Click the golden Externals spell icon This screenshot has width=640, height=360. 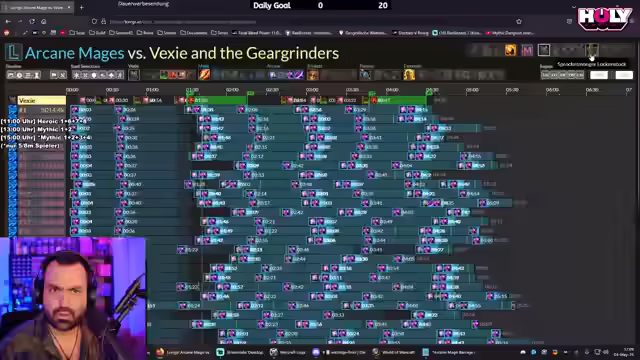409,75
